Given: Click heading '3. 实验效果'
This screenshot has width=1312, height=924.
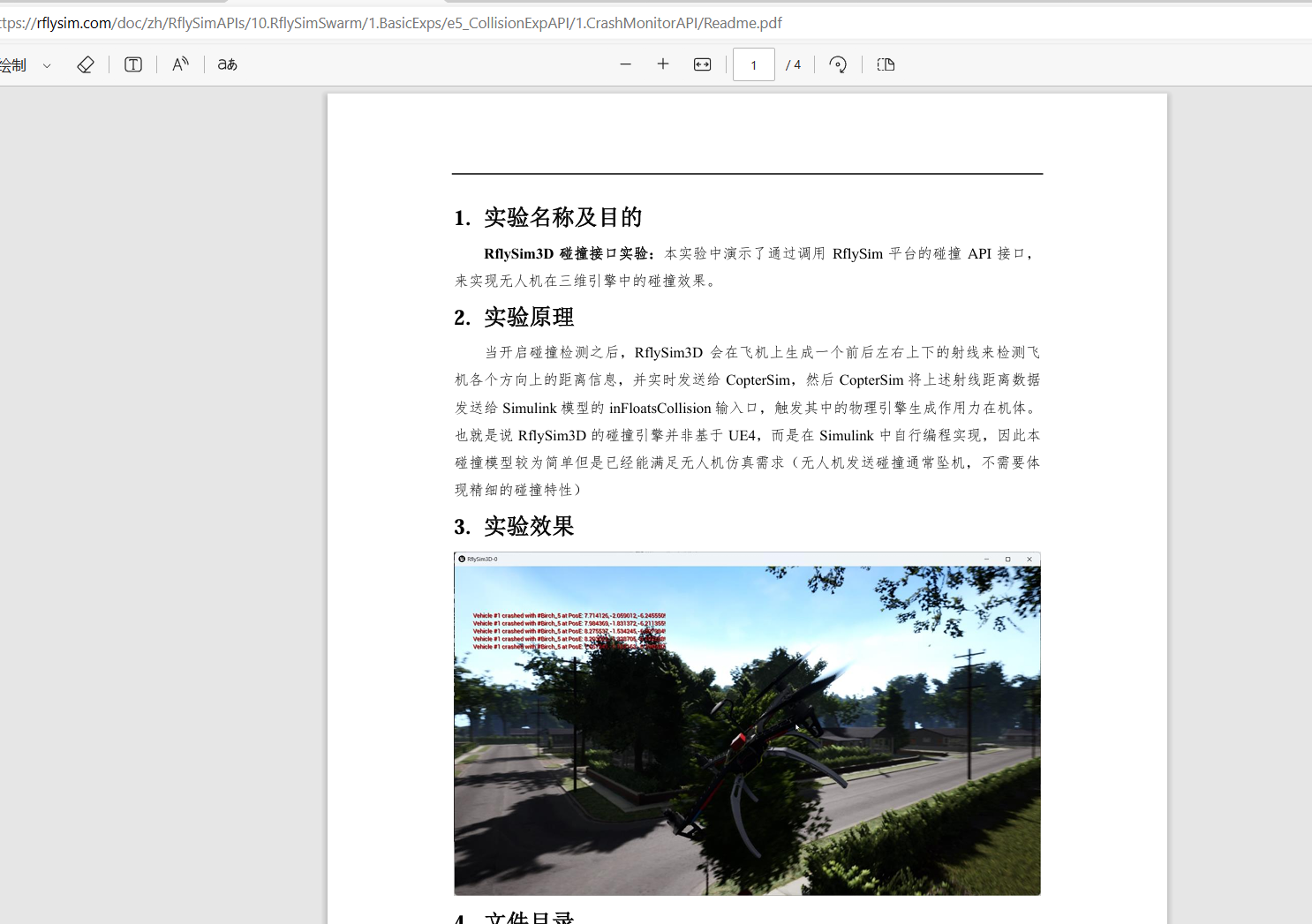Looking at the screenshot, I should coord(514,526).
